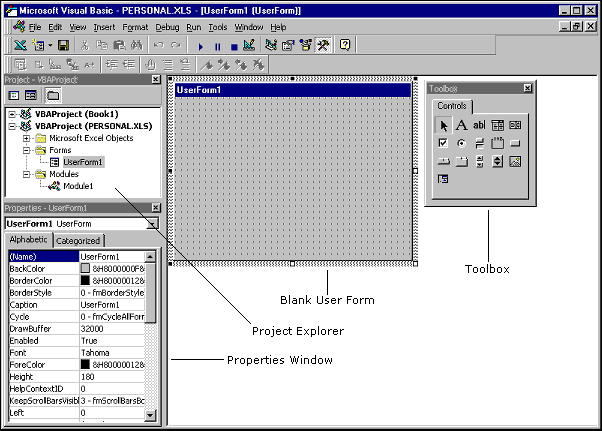Click the Paste toolbar icon
Image resolution: width=602 pixels, height=431 pixels.
coord(119,45)
